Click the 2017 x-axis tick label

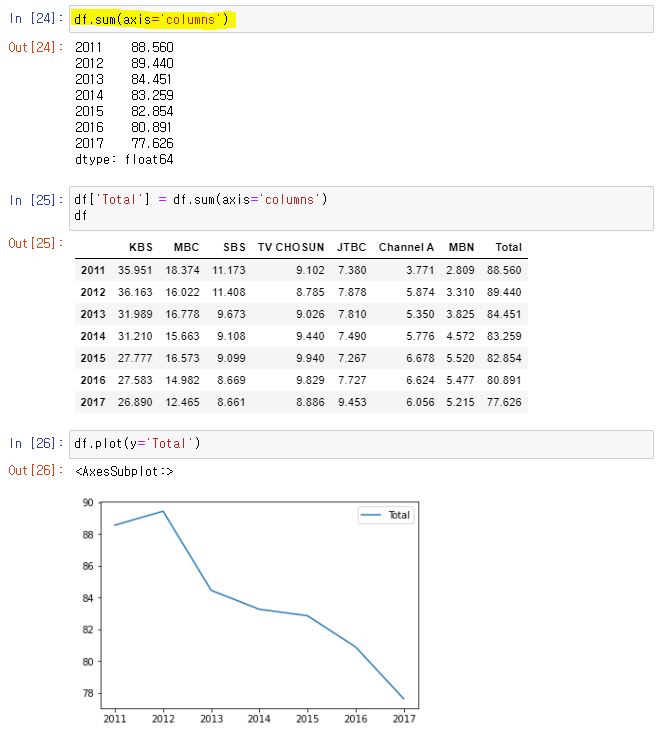point(404,719)
